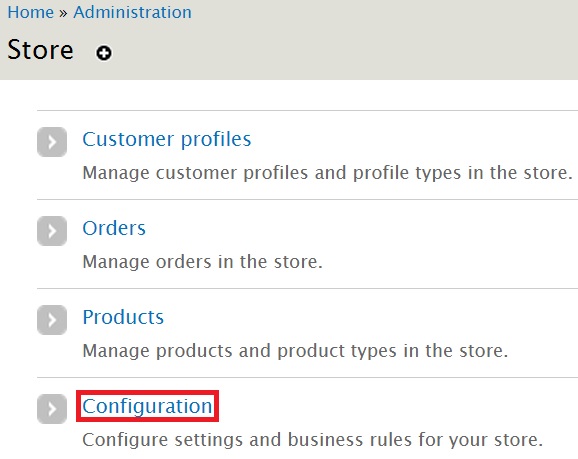Image resolution: width=578 pixels, height=459 pixels.
Task: Open the Orders management link
Action: click(x=114, y=228)
